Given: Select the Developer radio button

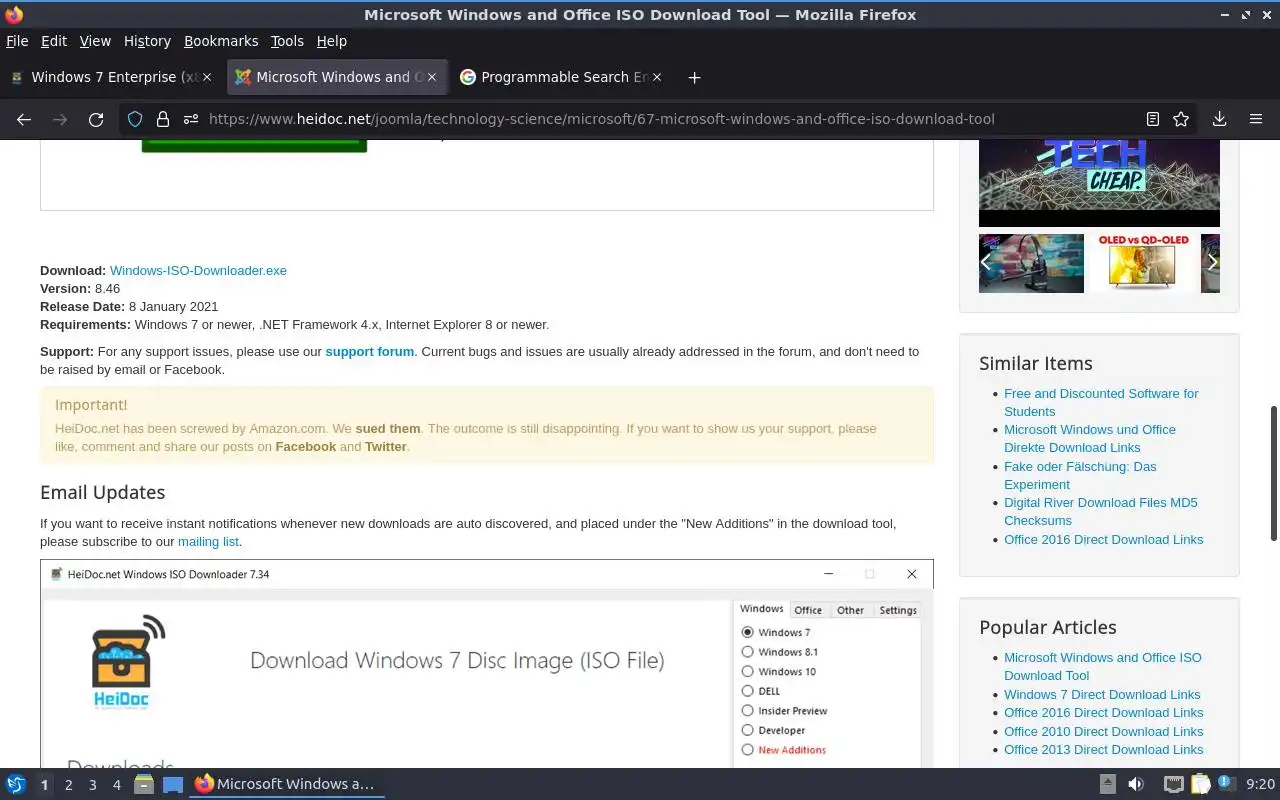Looking at the screenshot, I should pyautogui.click(x=747, y=730).
